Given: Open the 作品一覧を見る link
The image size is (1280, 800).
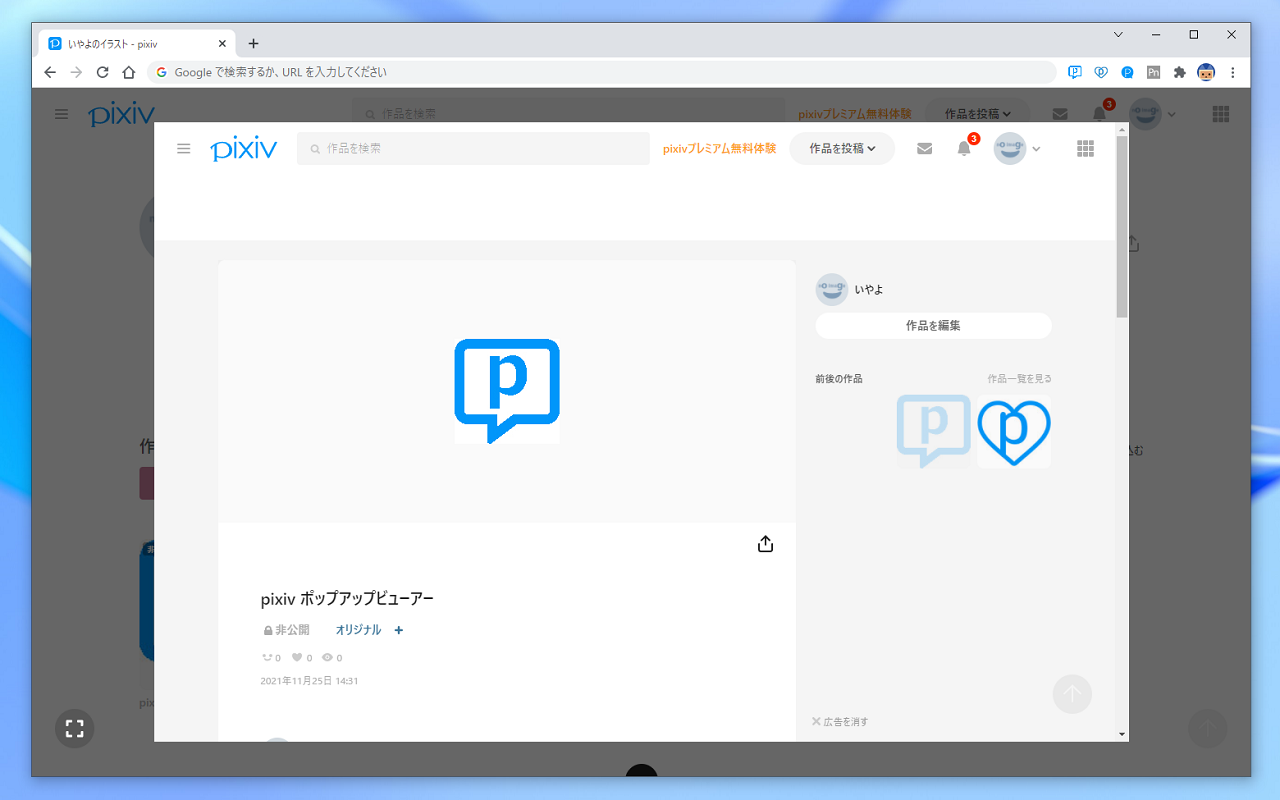Looking at the screenshot, I should (1019, 378).
